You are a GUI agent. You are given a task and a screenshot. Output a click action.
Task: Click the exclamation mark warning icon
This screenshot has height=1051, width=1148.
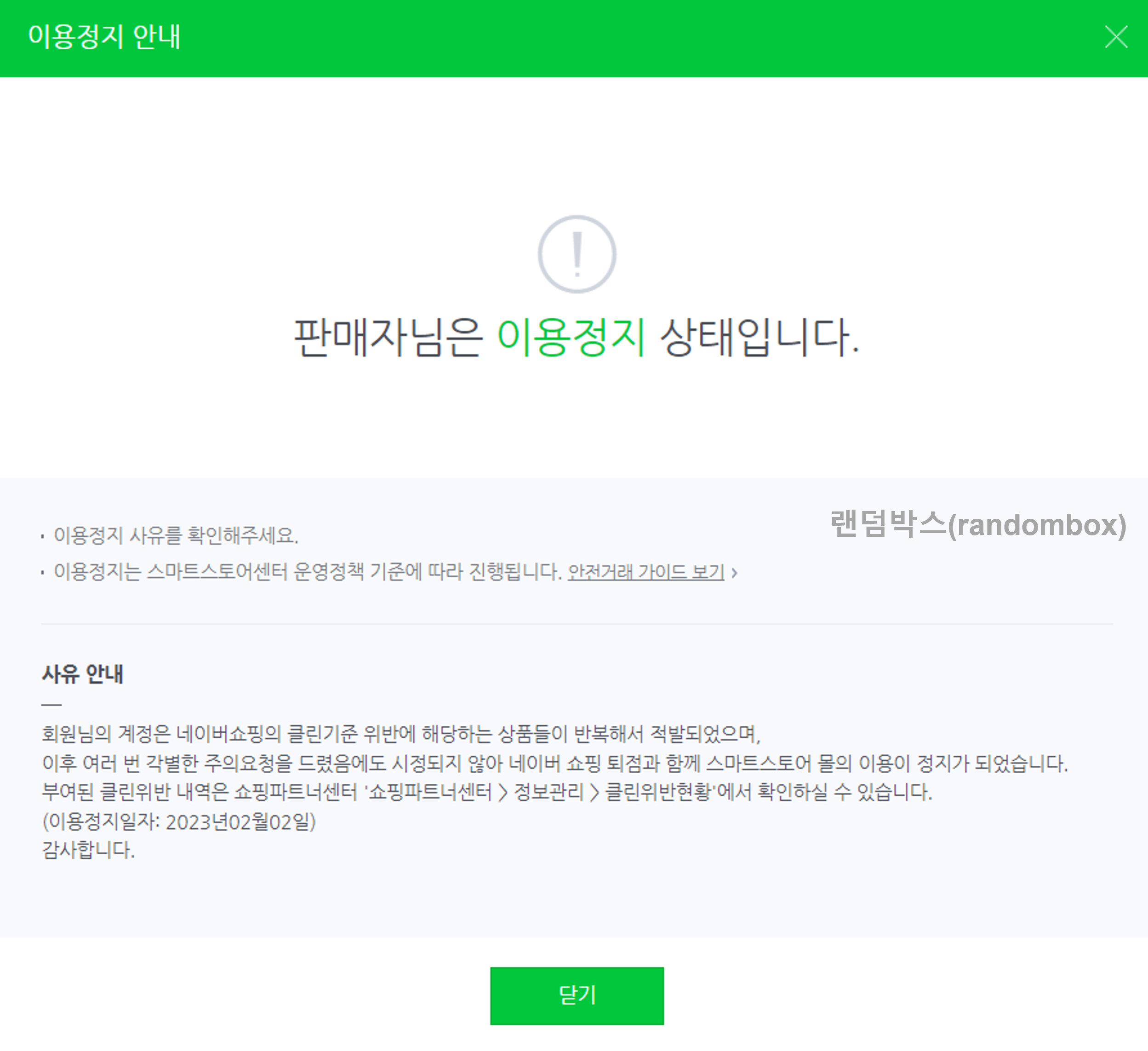pos(577,254)
